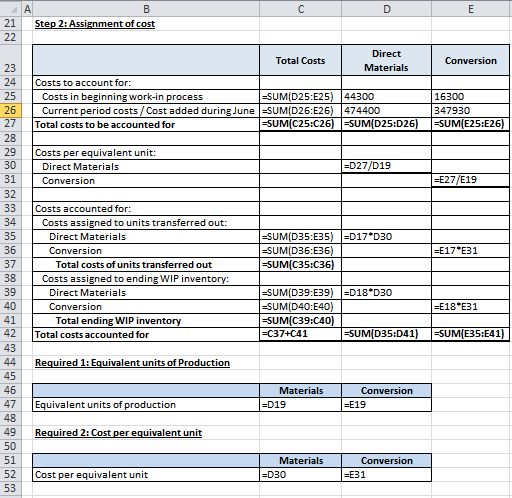Click the =SUM(C25:C26) cell
The width and height of the screenshot is (512, 498).
tap(300, 124)
